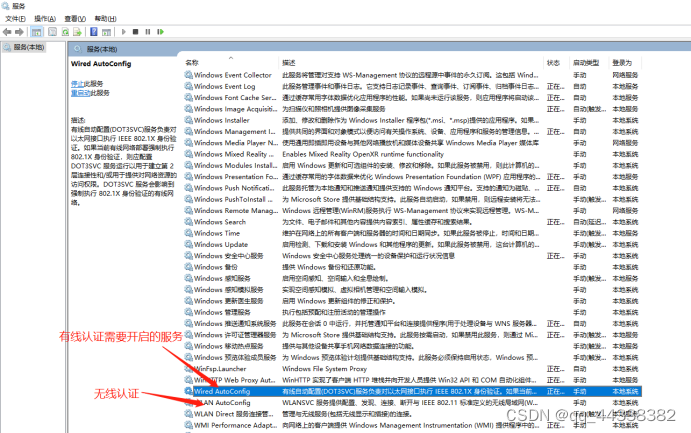Open the blue Help question-mark icon
This screenshot has width=691, height=433.
click(x=94, y=32)
